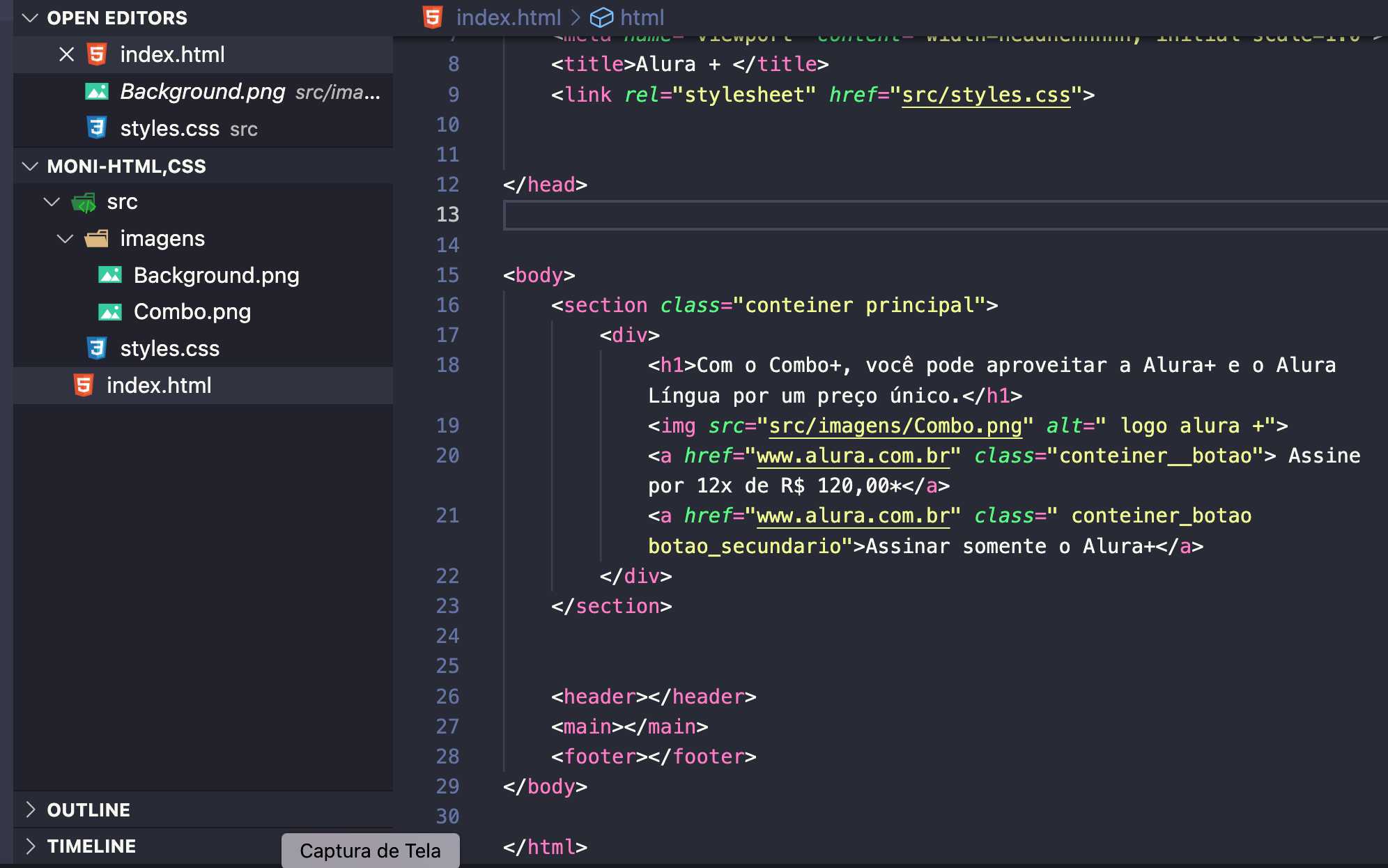Click the closing html tag

point(545,847)
